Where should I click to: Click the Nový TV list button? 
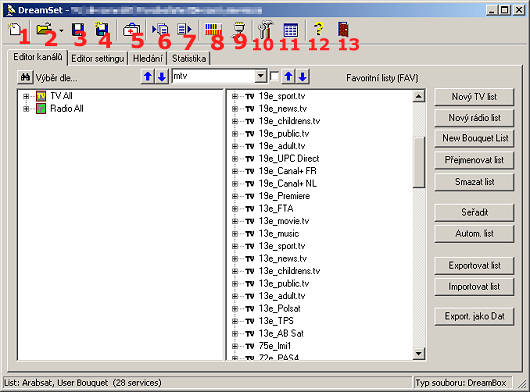474,97
